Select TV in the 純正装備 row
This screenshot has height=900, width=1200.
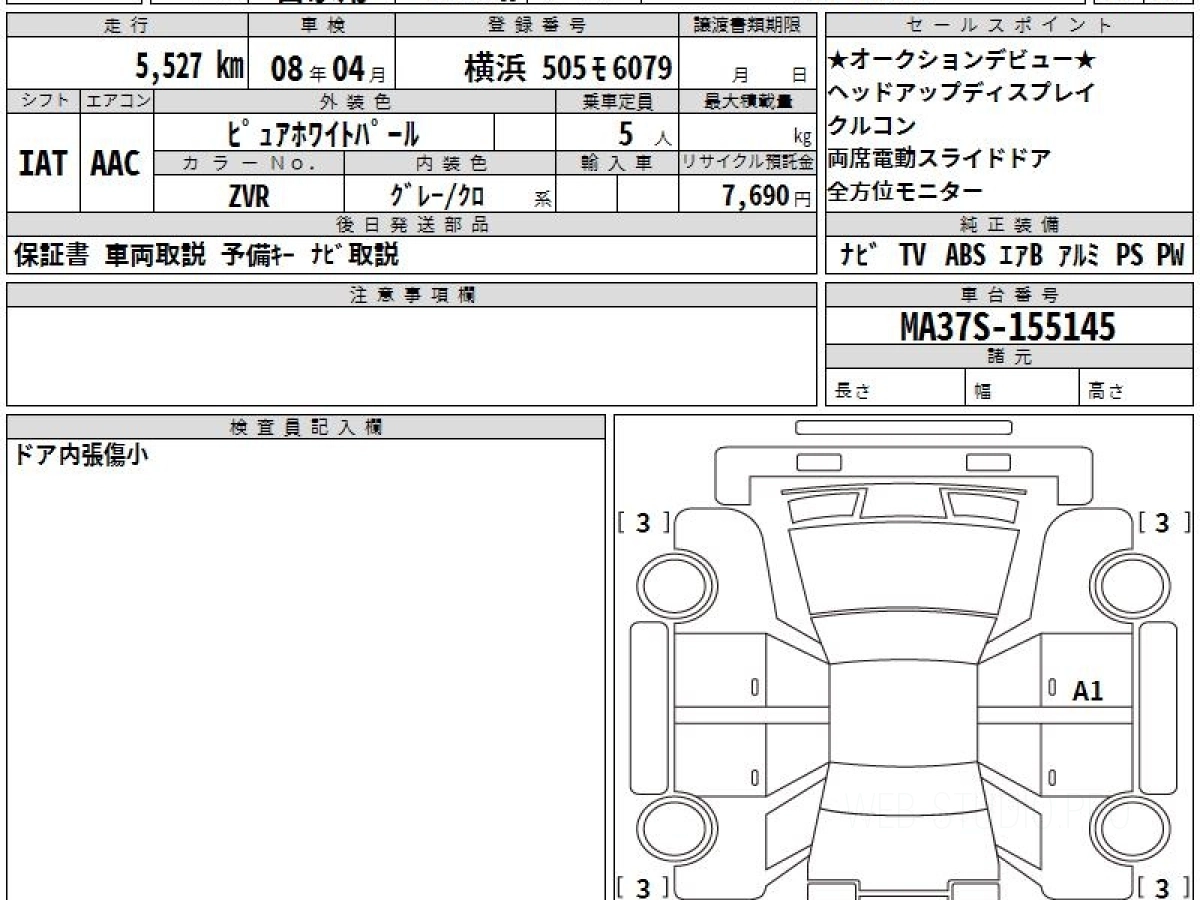[913, 256]
